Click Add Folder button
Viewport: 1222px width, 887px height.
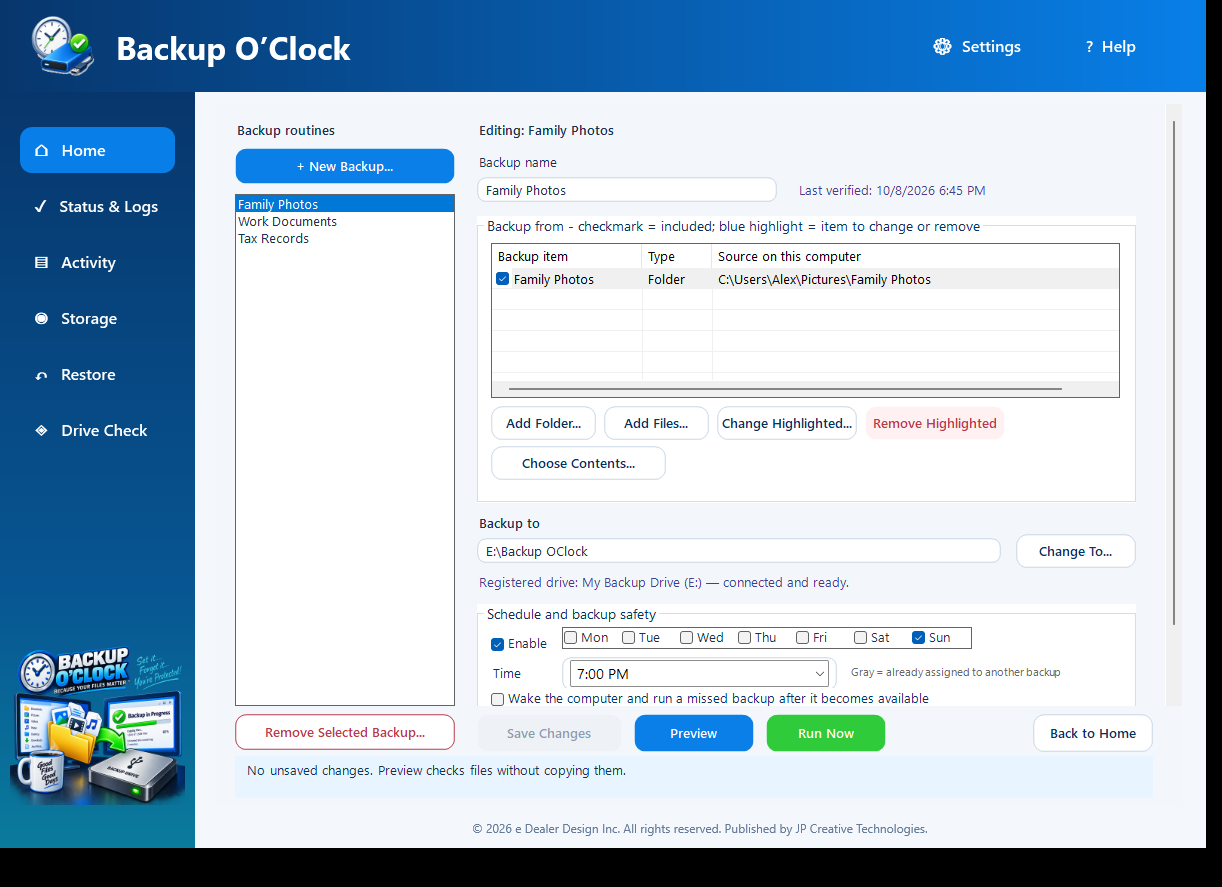coord(543,423)
